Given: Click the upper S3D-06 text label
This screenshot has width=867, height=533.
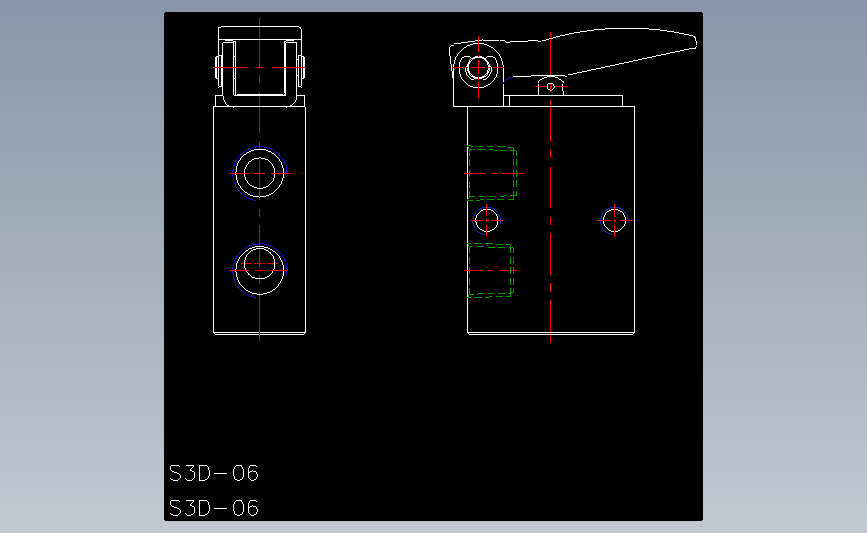Looking at the screenshot, I should (x=213, y=473).
